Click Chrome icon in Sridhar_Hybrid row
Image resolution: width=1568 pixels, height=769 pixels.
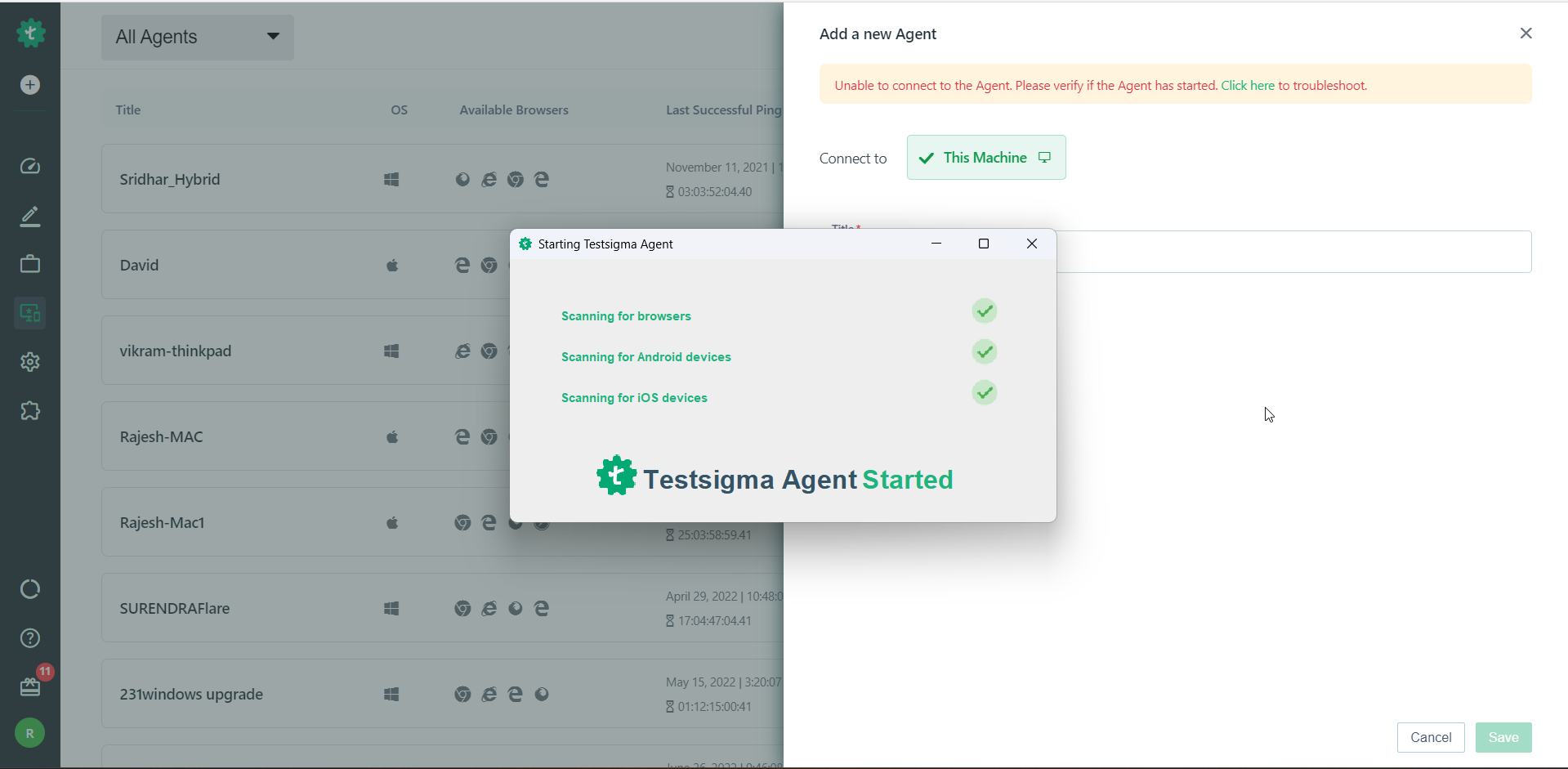coord(515,180)
